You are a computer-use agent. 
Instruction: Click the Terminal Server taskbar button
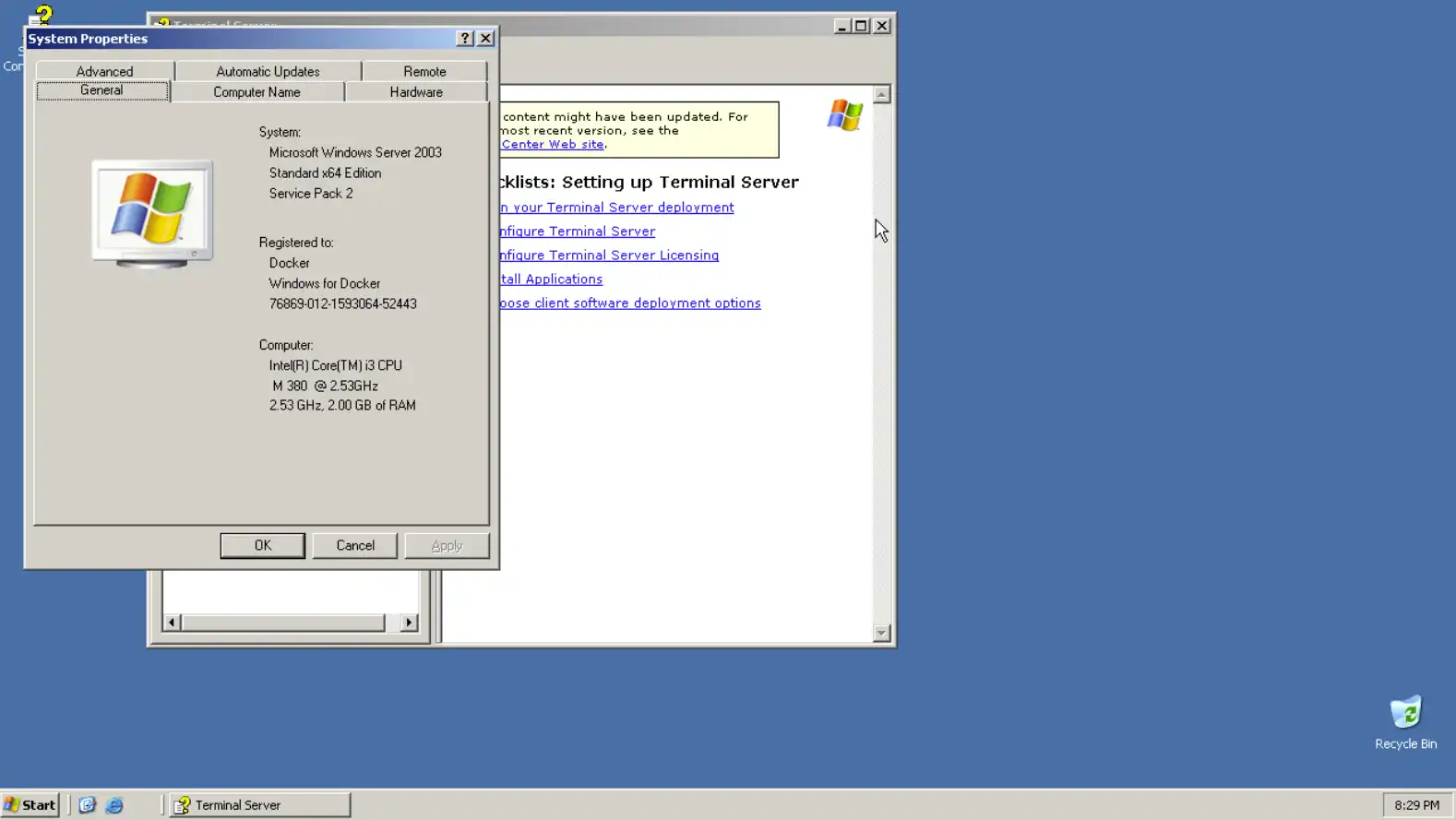260,805
